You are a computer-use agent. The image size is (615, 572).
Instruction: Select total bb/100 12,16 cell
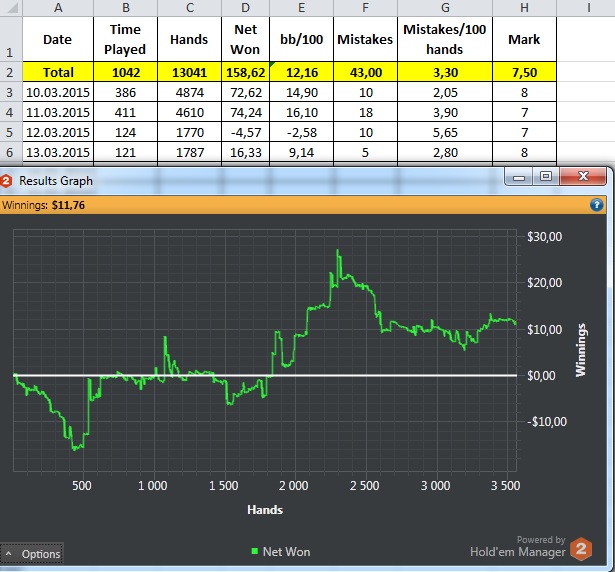pyautogui.click(x=302, y=72)
